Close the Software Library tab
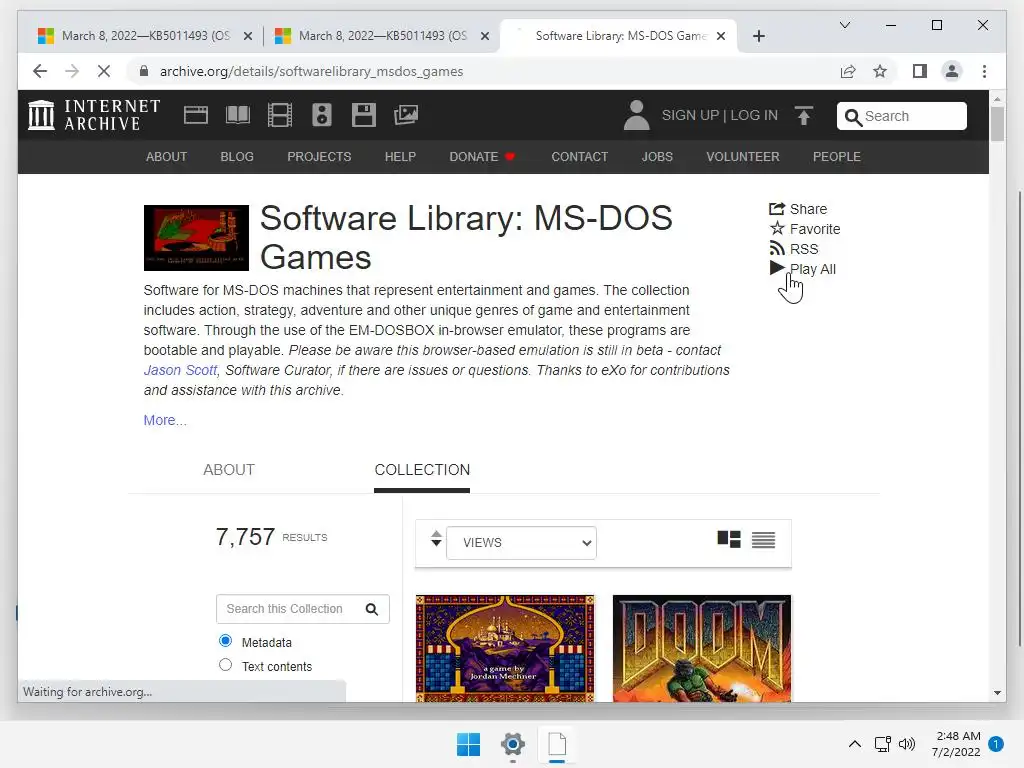 point(721,36)
